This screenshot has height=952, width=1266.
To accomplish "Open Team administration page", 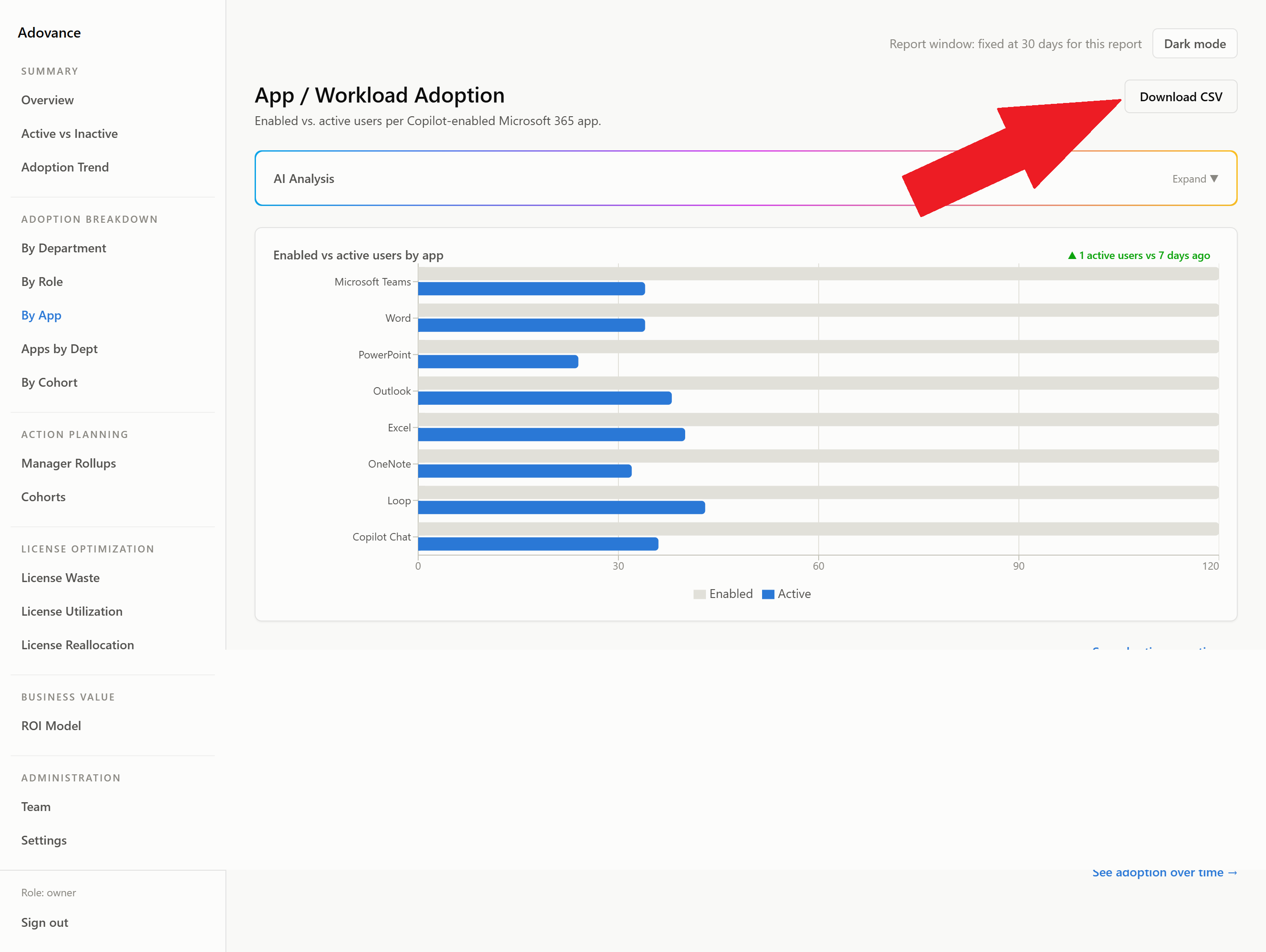I will coord(36,807).
